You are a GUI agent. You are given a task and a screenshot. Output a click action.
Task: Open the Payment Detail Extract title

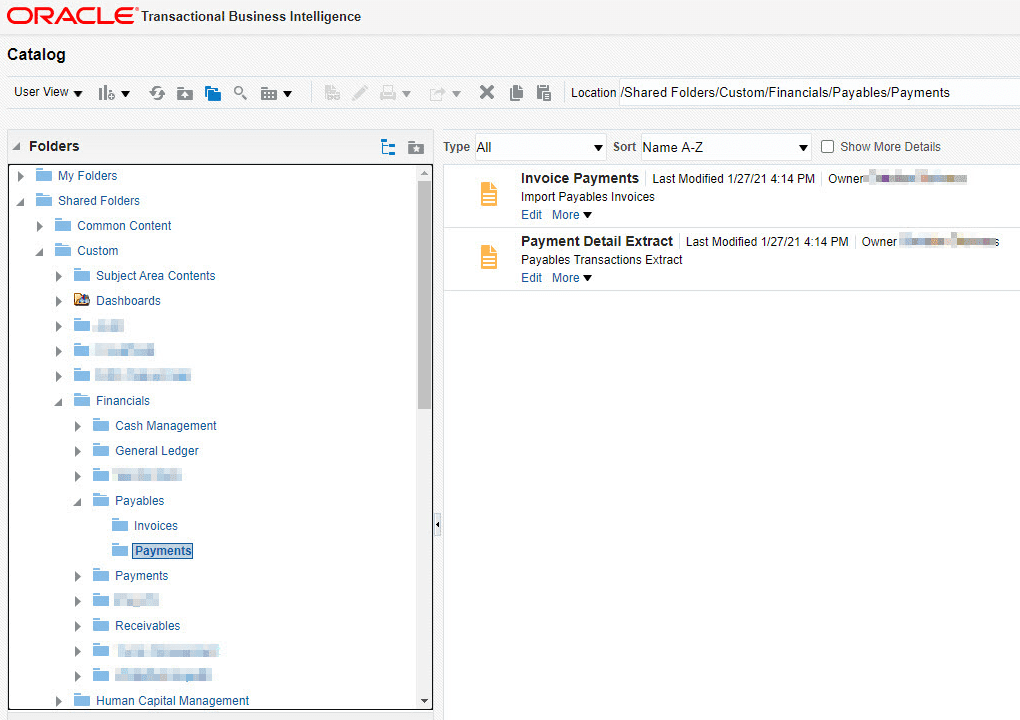coord(597,241)
